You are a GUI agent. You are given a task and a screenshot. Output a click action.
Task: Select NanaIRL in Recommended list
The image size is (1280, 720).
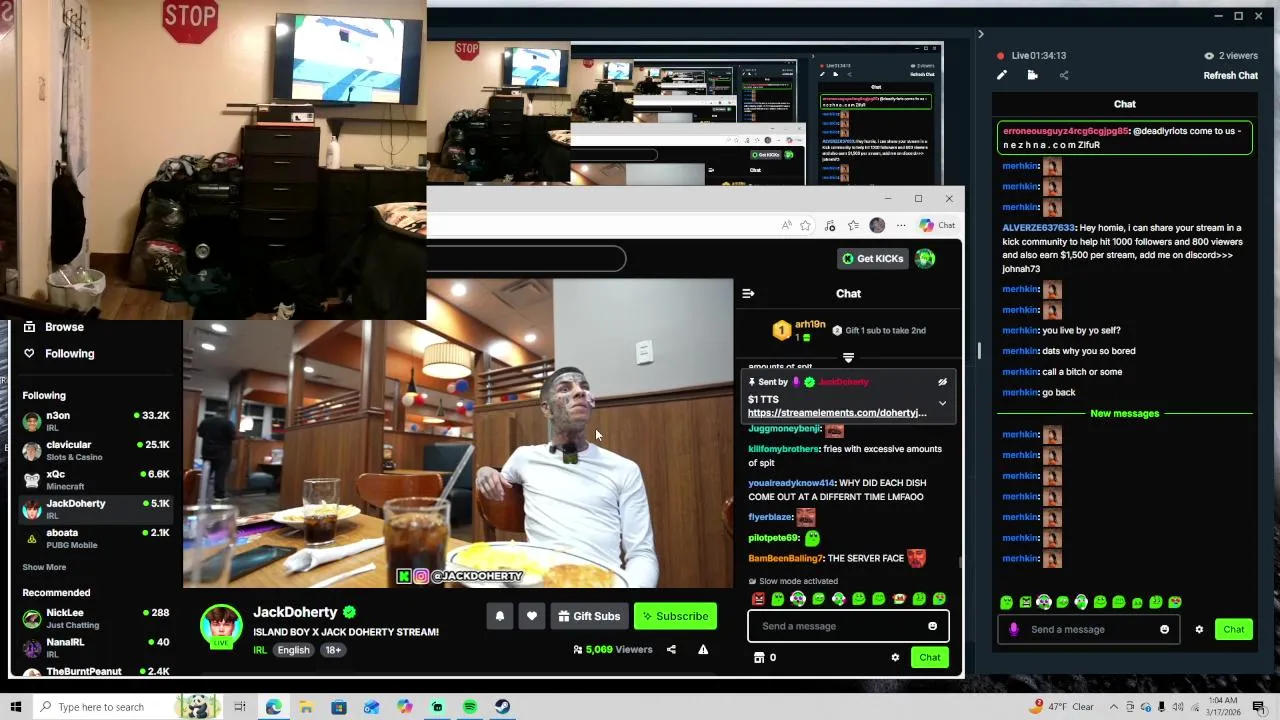click(x=96, y=647)
